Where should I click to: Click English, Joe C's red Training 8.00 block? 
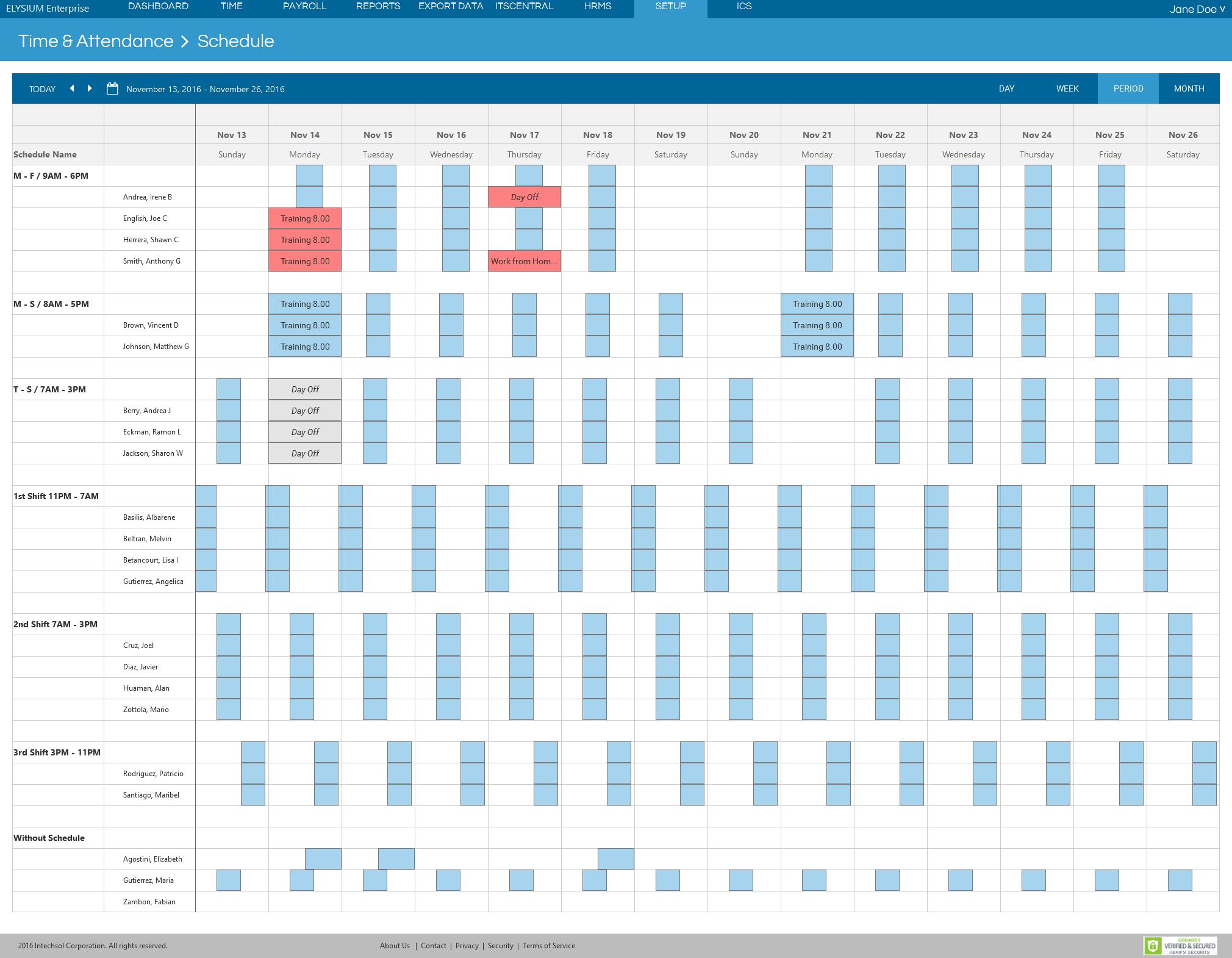point(305,218)
